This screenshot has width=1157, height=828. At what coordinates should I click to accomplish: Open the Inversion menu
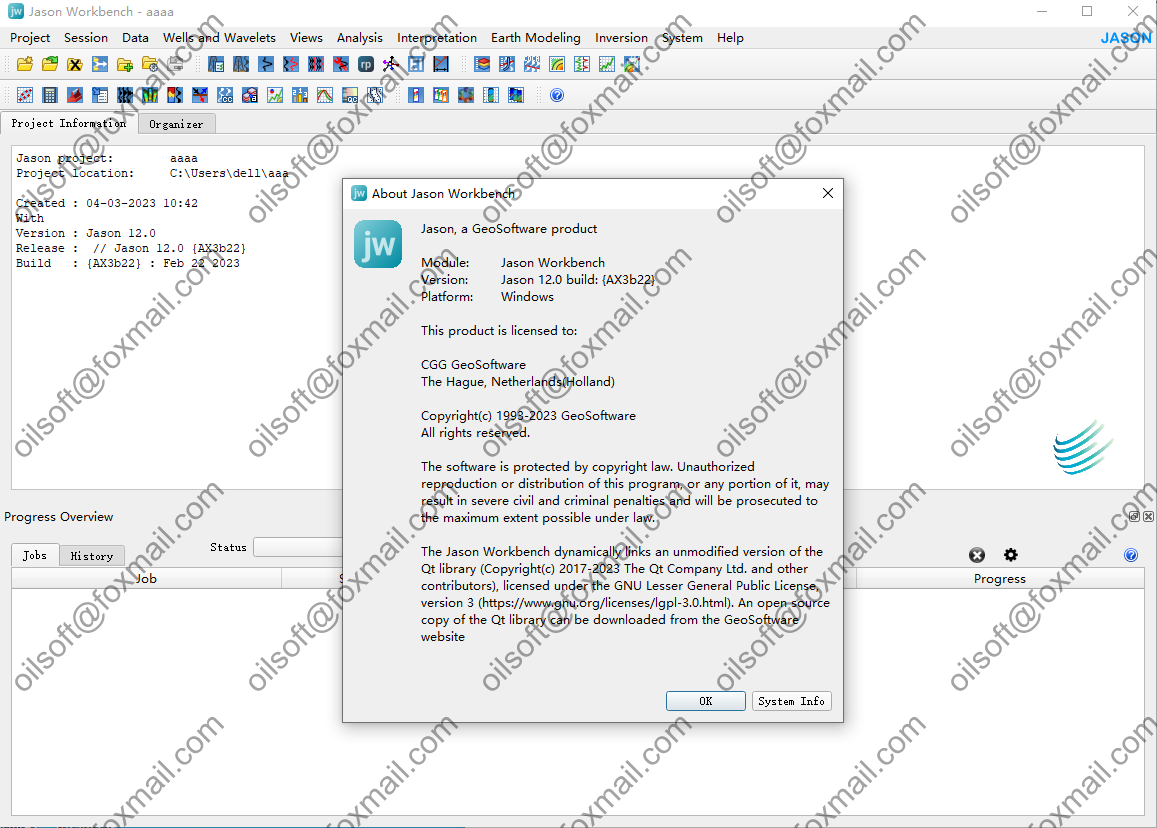click(621, 38)
